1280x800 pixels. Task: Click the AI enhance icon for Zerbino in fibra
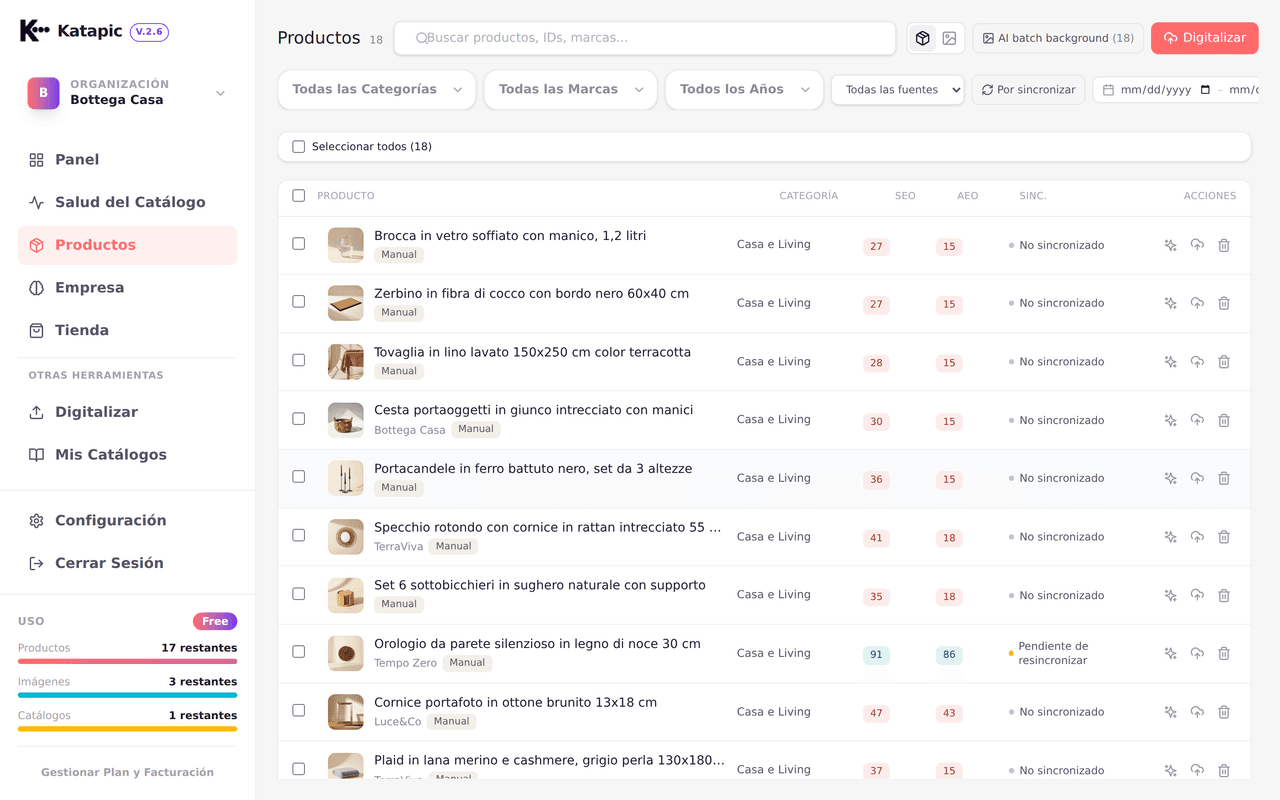(x=1170, y=303)
